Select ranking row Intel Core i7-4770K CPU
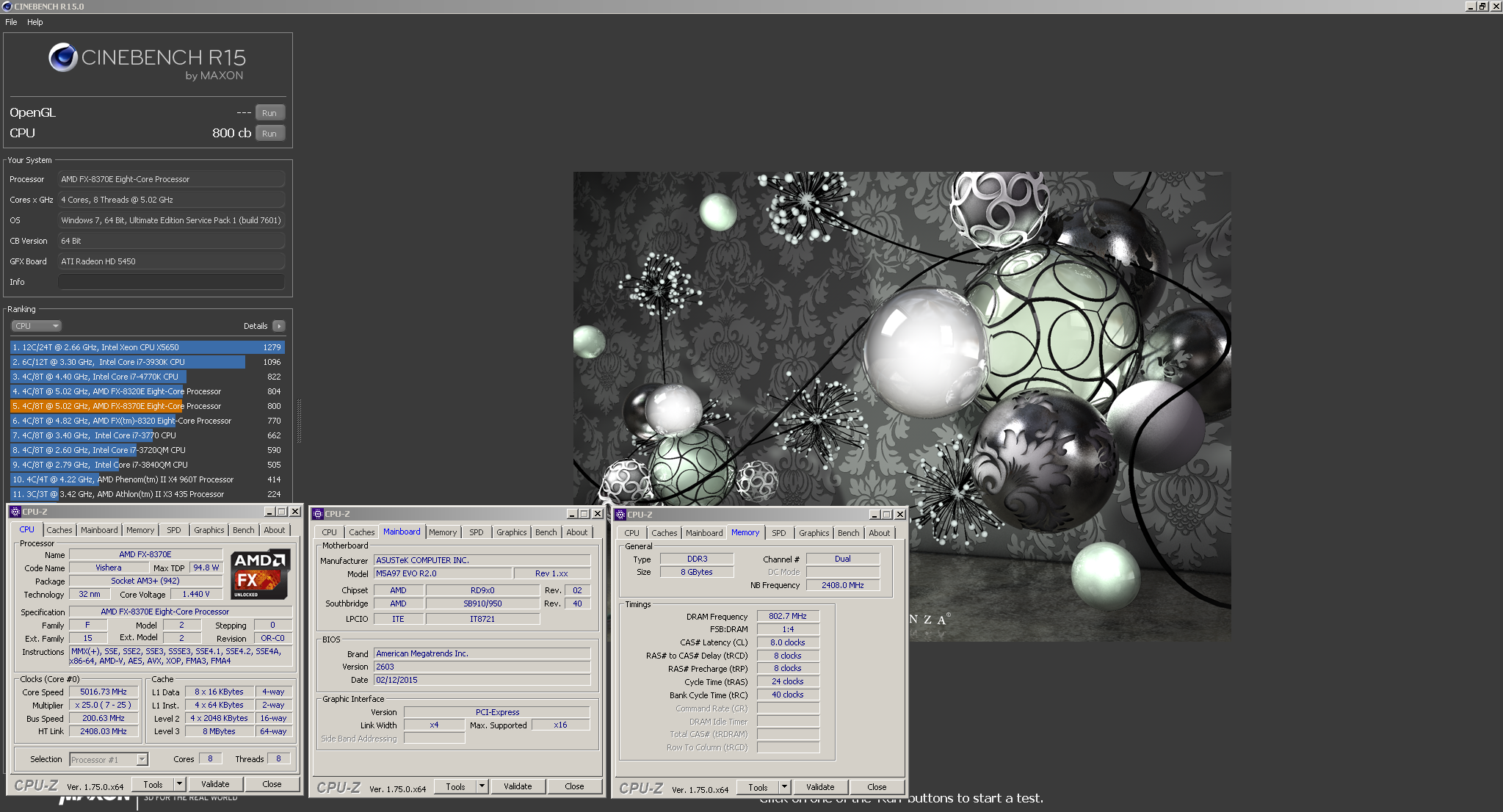The image size is (1503, 812). click(x=147, y=377)
